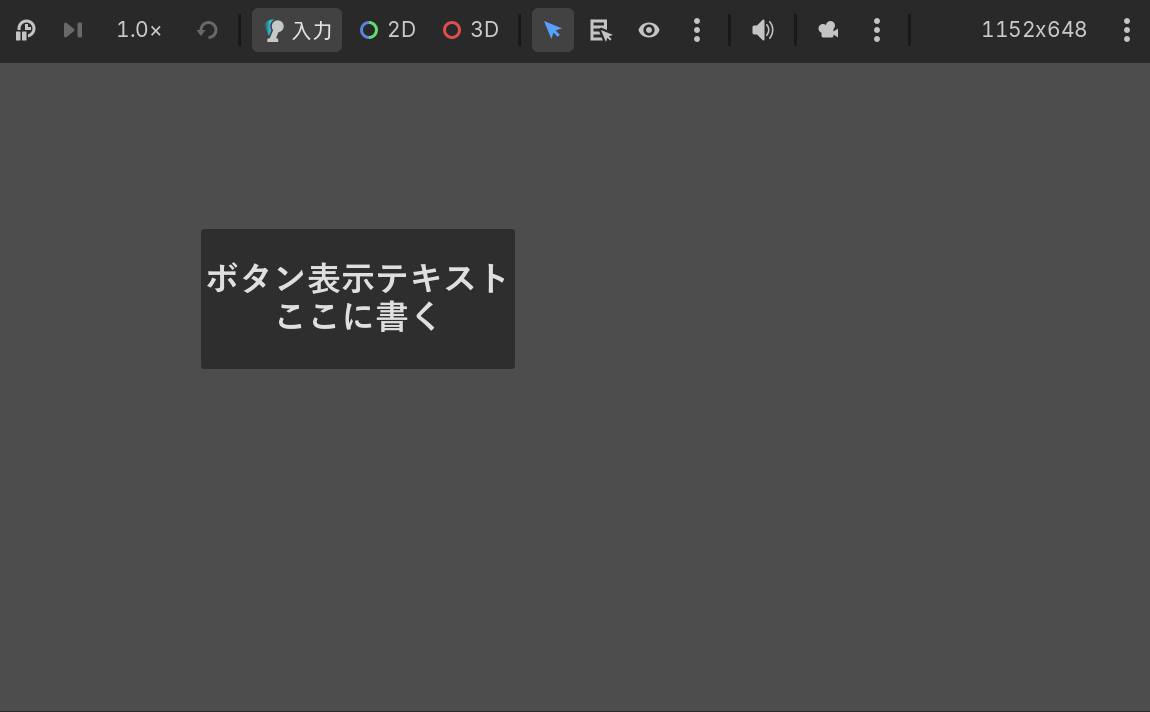Click the list select mode icon
Image resolution: width=1150 pixels, height=712 pixels.
601,30
